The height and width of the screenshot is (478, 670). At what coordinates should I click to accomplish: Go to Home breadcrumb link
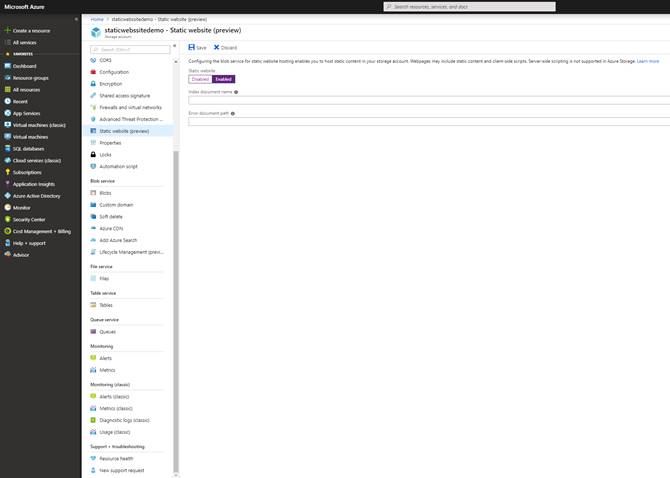click(97, 19)
